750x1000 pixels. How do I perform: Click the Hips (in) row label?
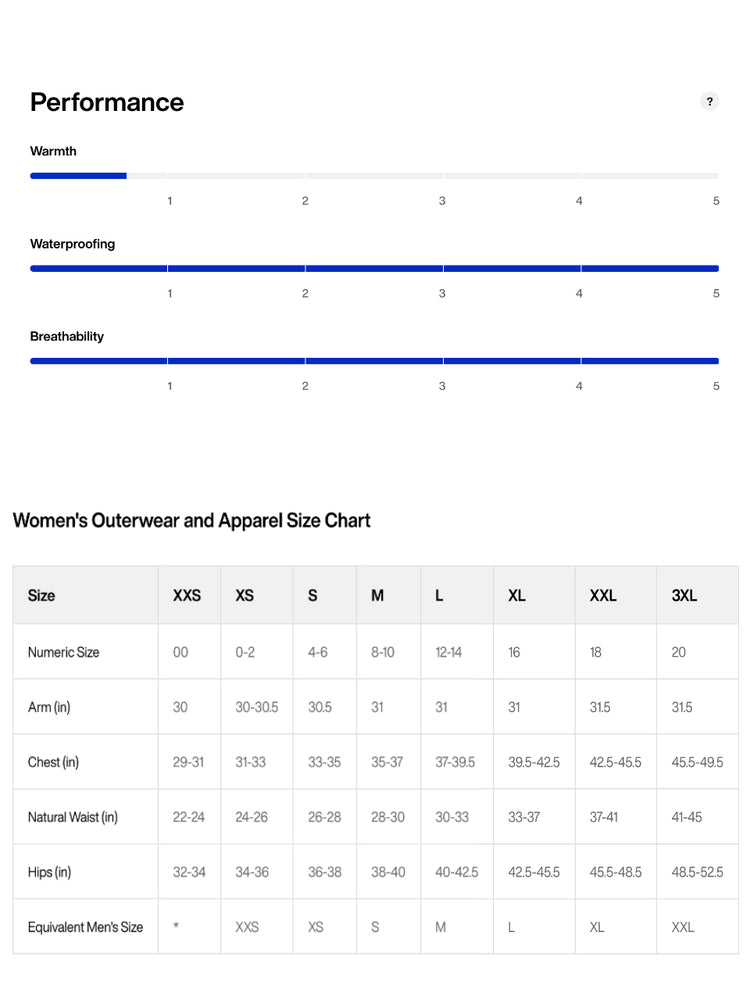click(49, 872)
